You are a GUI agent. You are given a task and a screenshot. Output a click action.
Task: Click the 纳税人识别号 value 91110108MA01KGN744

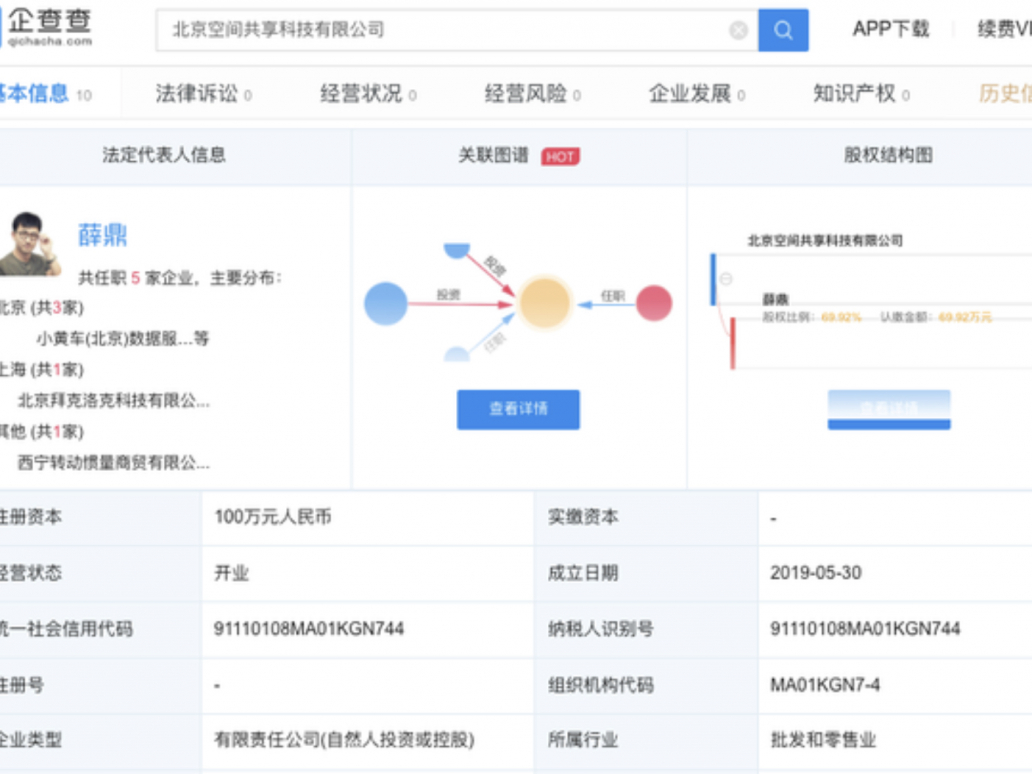865,629
